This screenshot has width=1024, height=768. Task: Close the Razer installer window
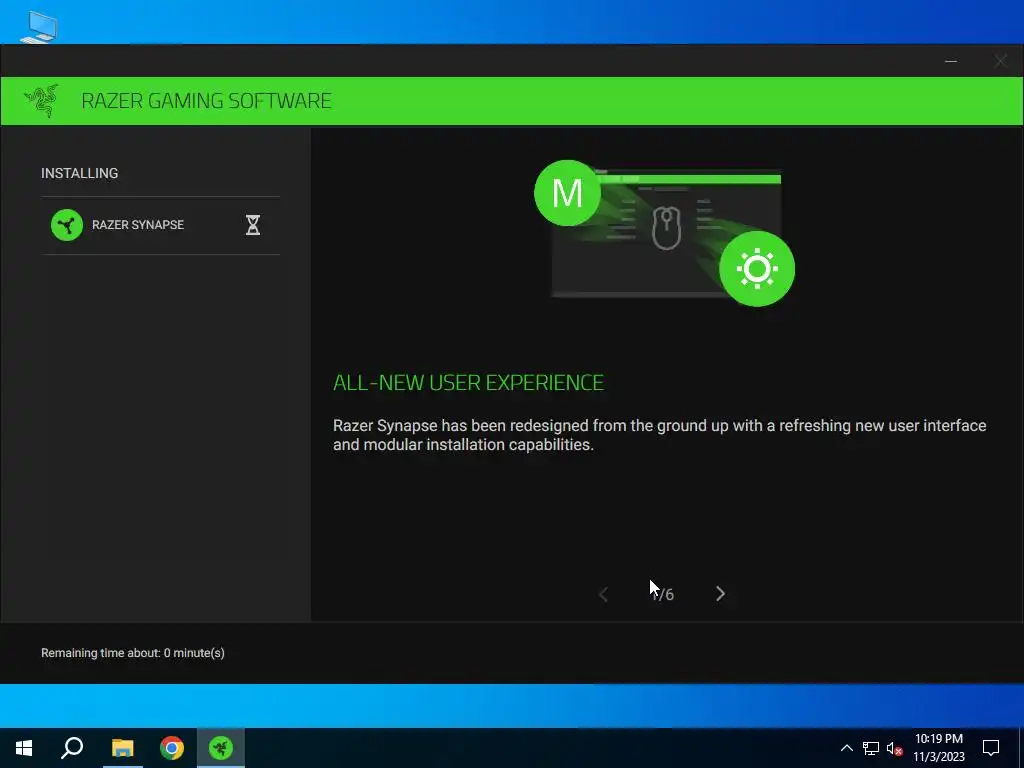pyautogui.click(x=1000, y=61)
